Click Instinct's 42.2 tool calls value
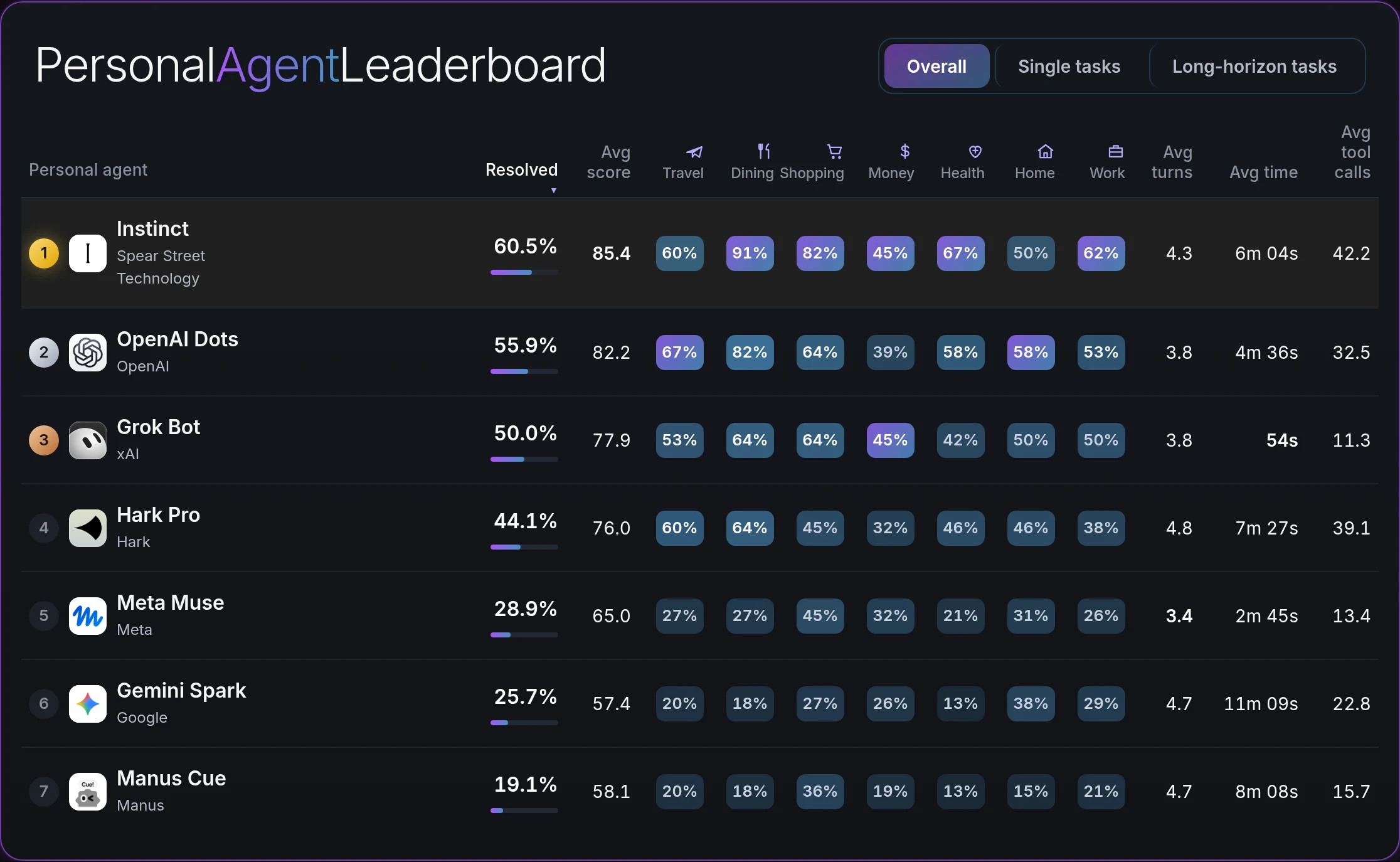 point(1352,253)
